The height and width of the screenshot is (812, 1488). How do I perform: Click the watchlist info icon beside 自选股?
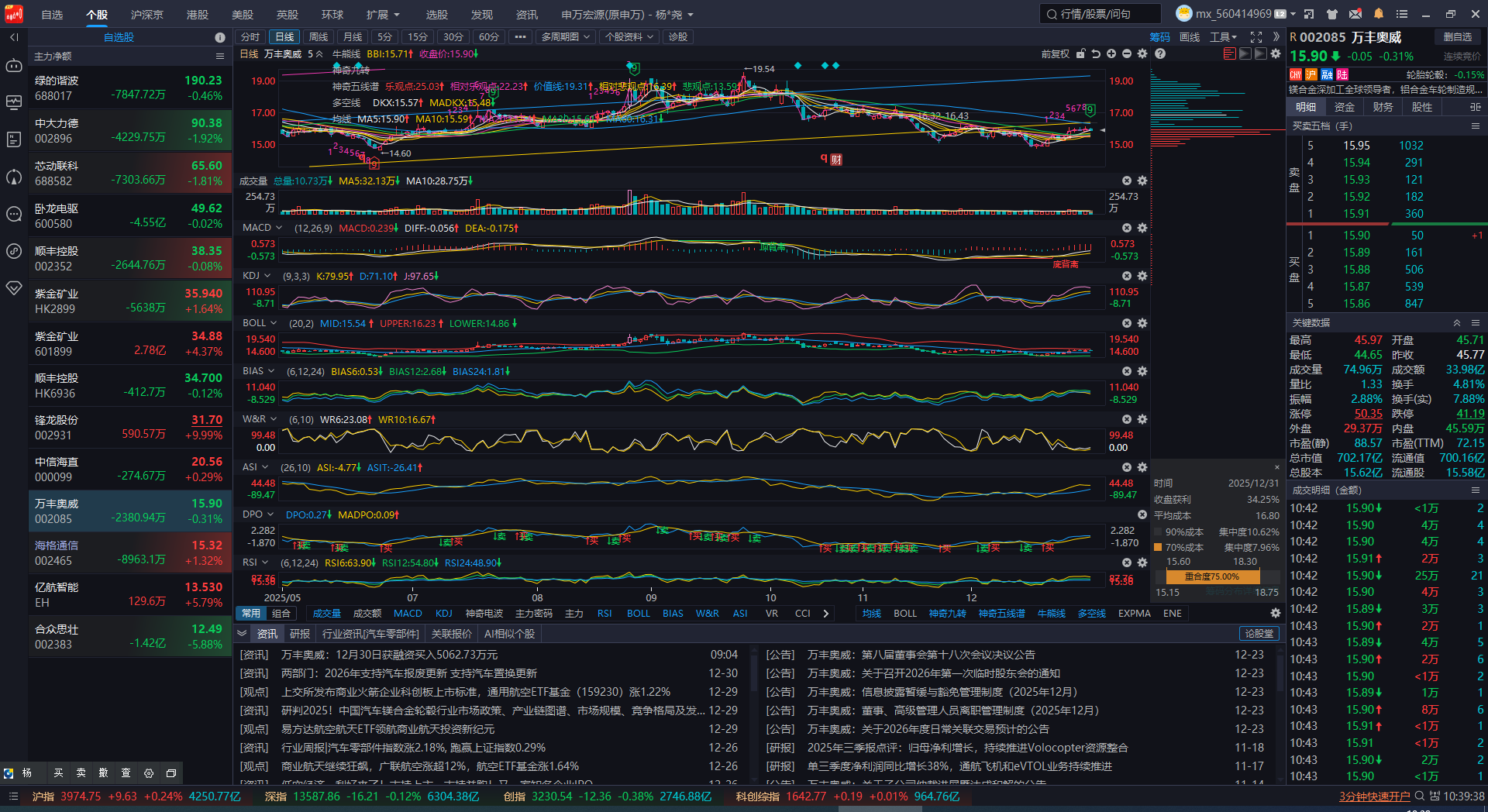point(220,37)
